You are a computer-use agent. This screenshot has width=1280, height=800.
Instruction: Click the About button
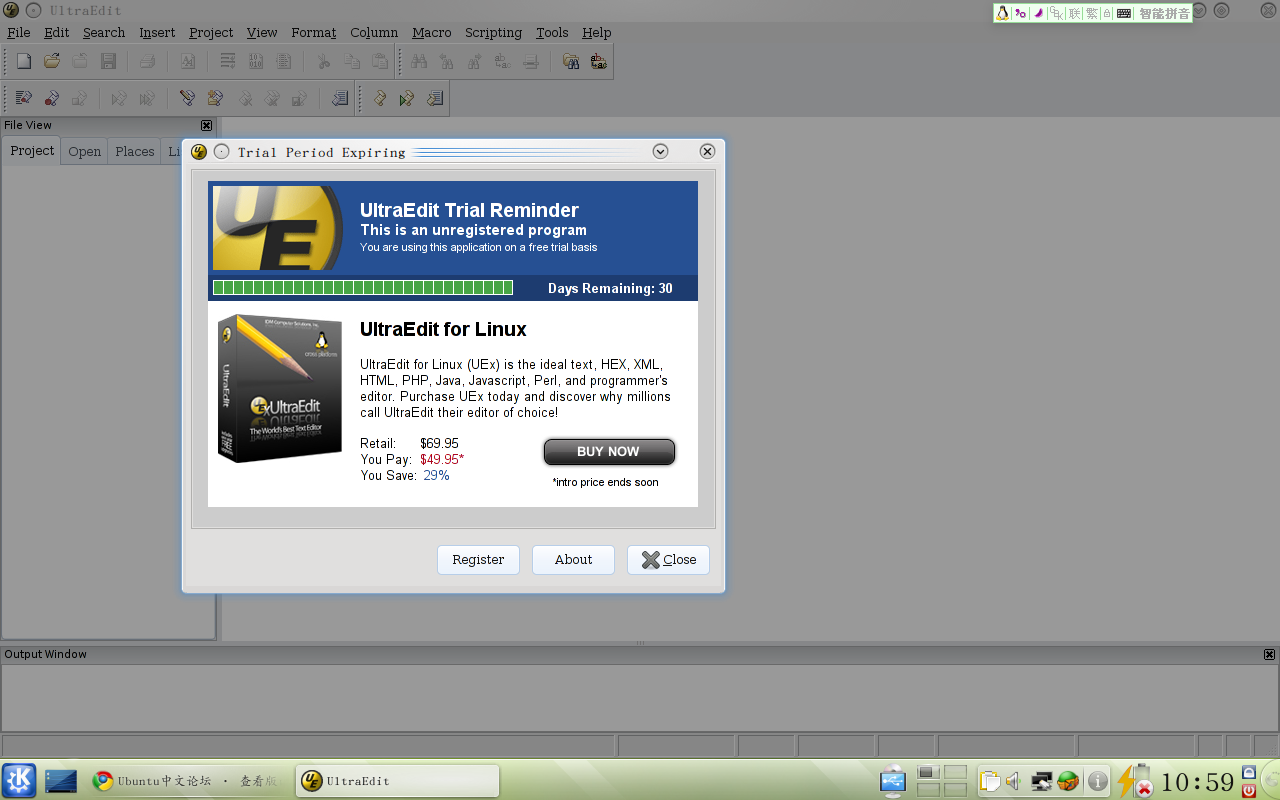(573, 560)
